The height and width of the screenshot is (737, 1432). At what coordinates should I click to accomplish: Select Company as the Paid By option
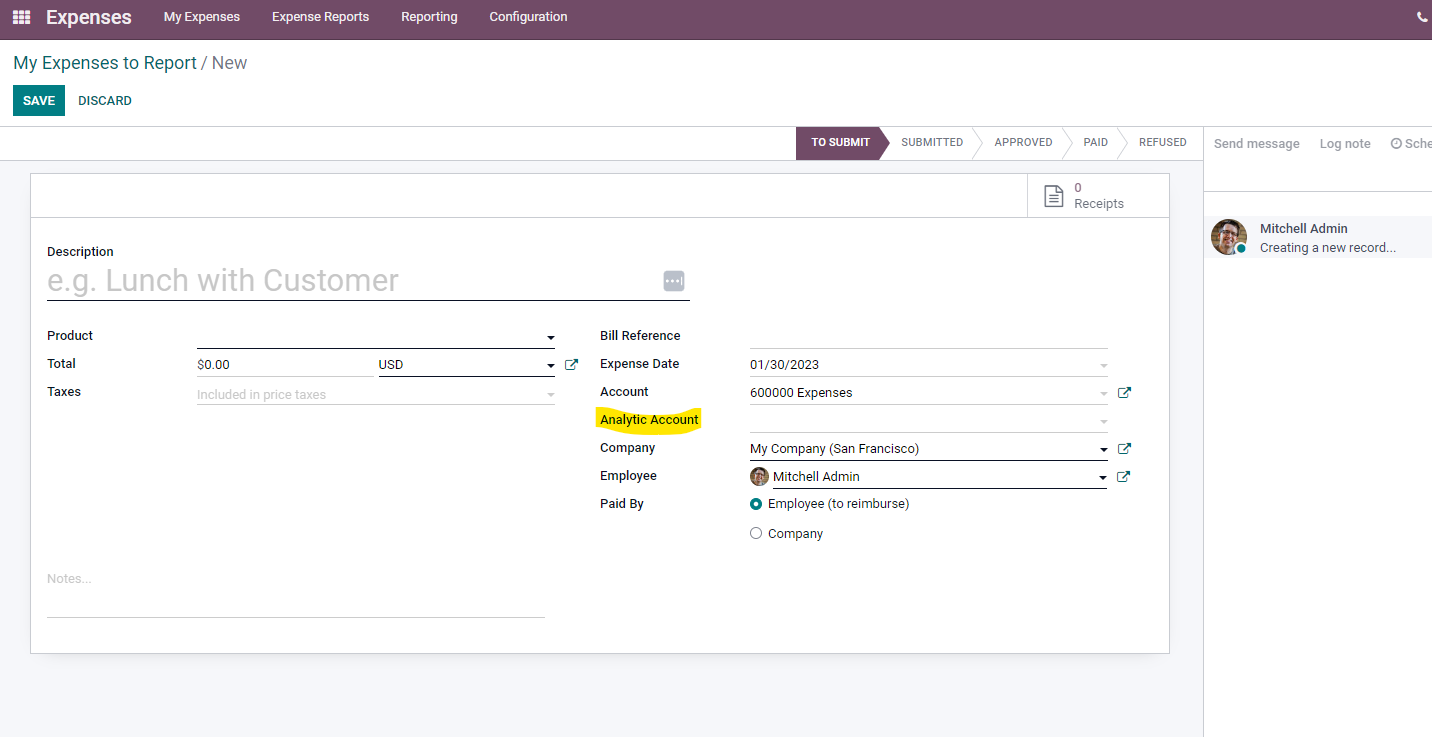pos(756,533)
